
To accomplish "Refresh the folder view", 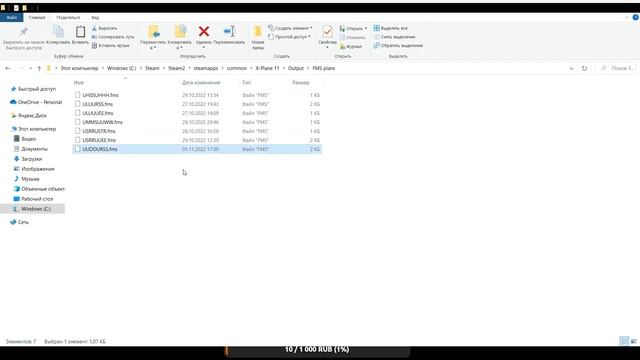I will coord(584,68).
